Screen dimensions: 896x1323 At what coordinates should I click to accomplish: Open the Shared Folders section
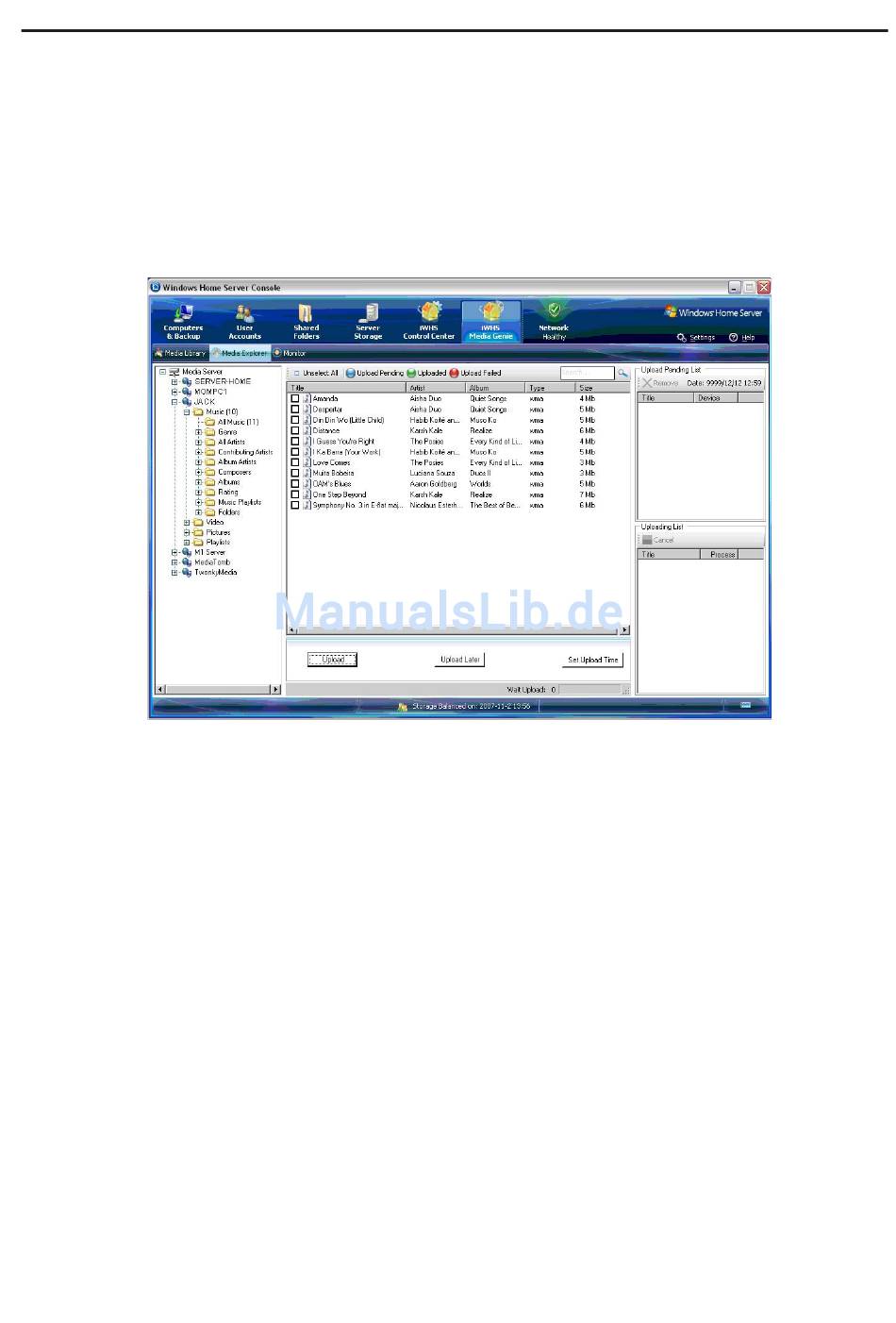[x=306, y=321]
